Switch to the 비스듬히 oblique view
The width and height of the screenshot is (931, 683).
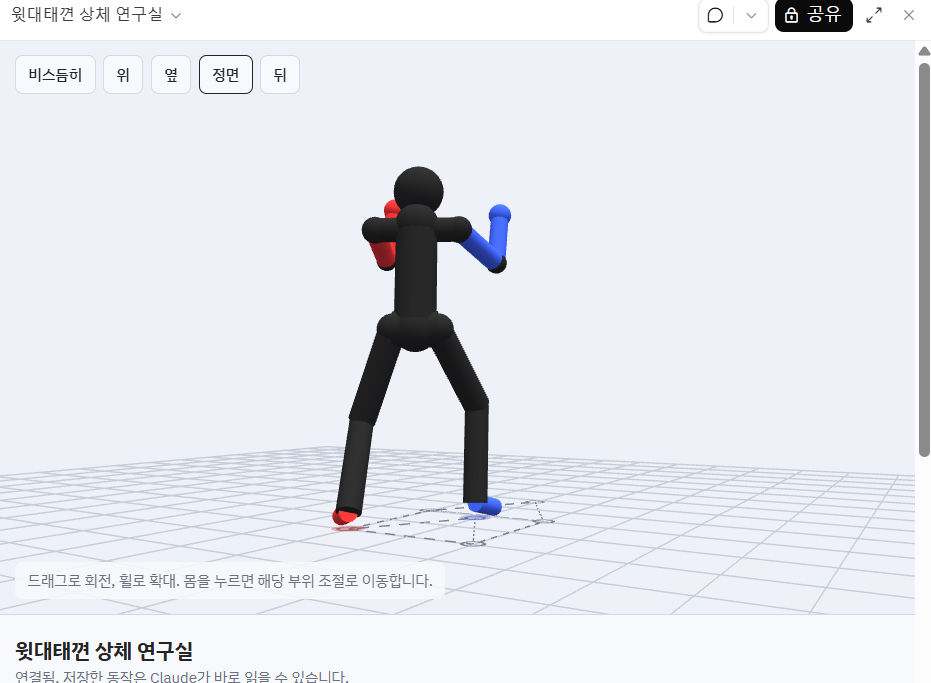(x=55, y=75)
